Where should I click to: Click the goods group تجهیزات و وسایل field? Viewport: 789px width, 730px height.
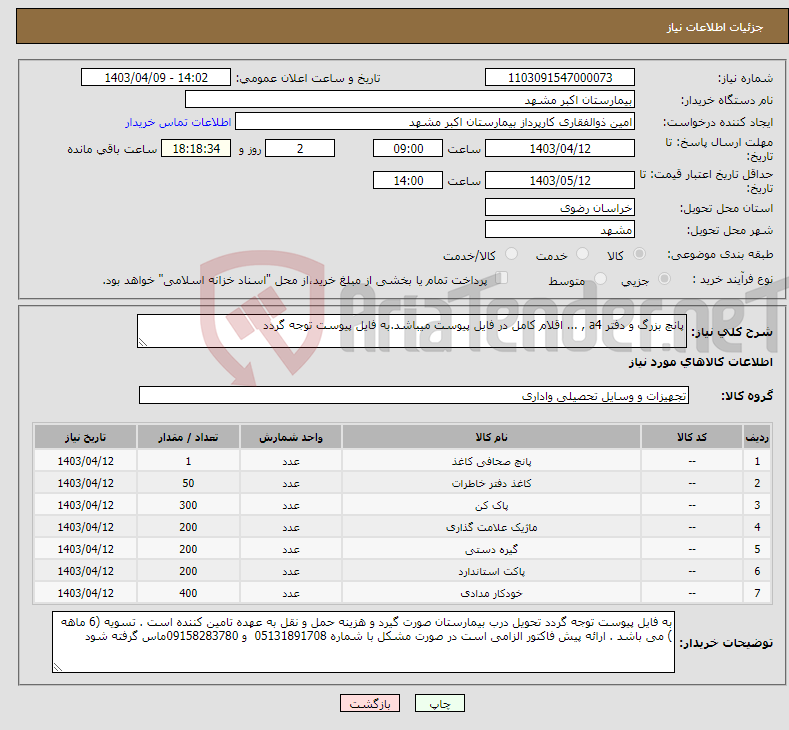coord(414,395)
